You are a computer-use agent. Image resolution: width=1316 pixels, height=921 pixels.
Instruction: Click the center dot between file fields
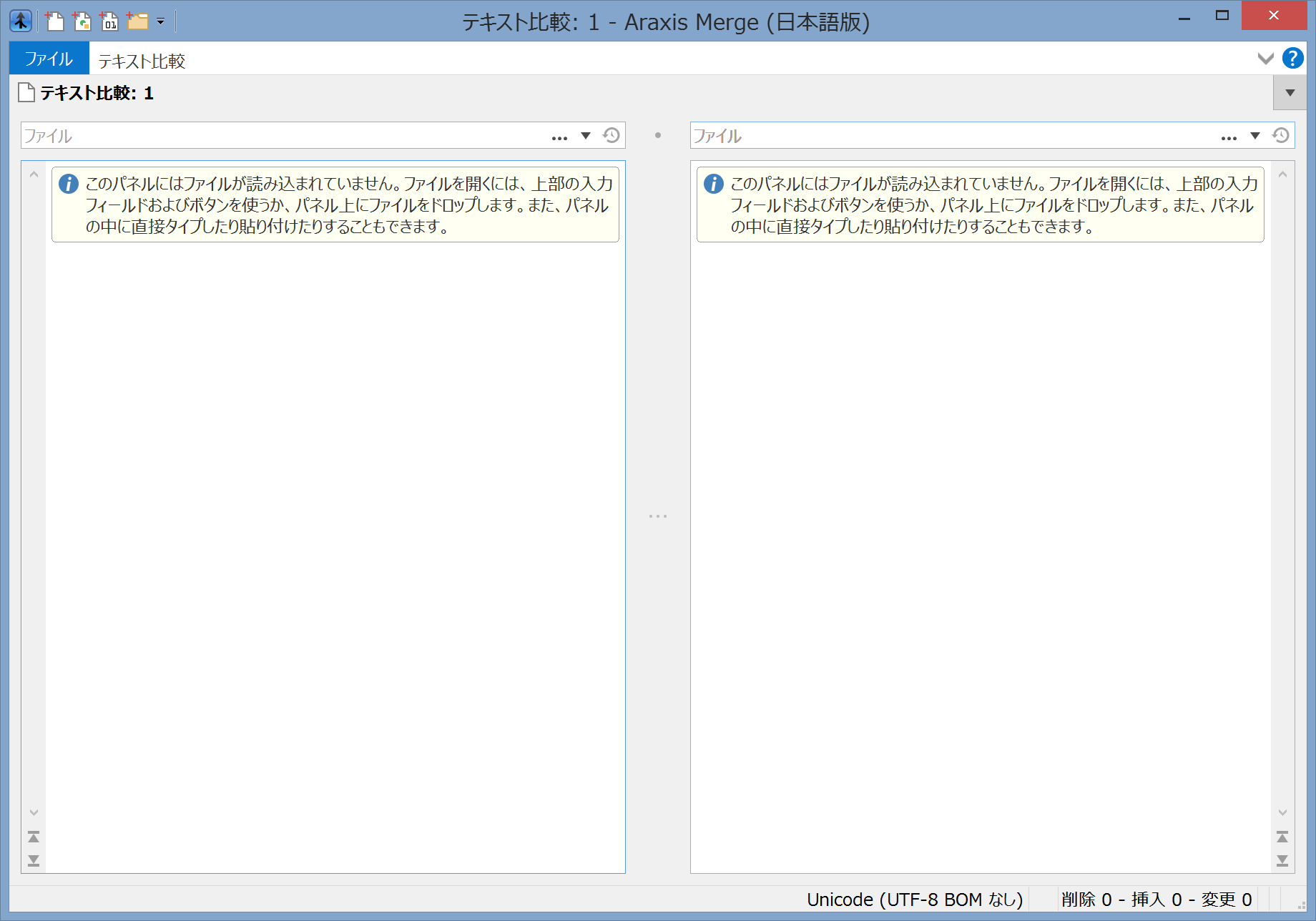658,135
